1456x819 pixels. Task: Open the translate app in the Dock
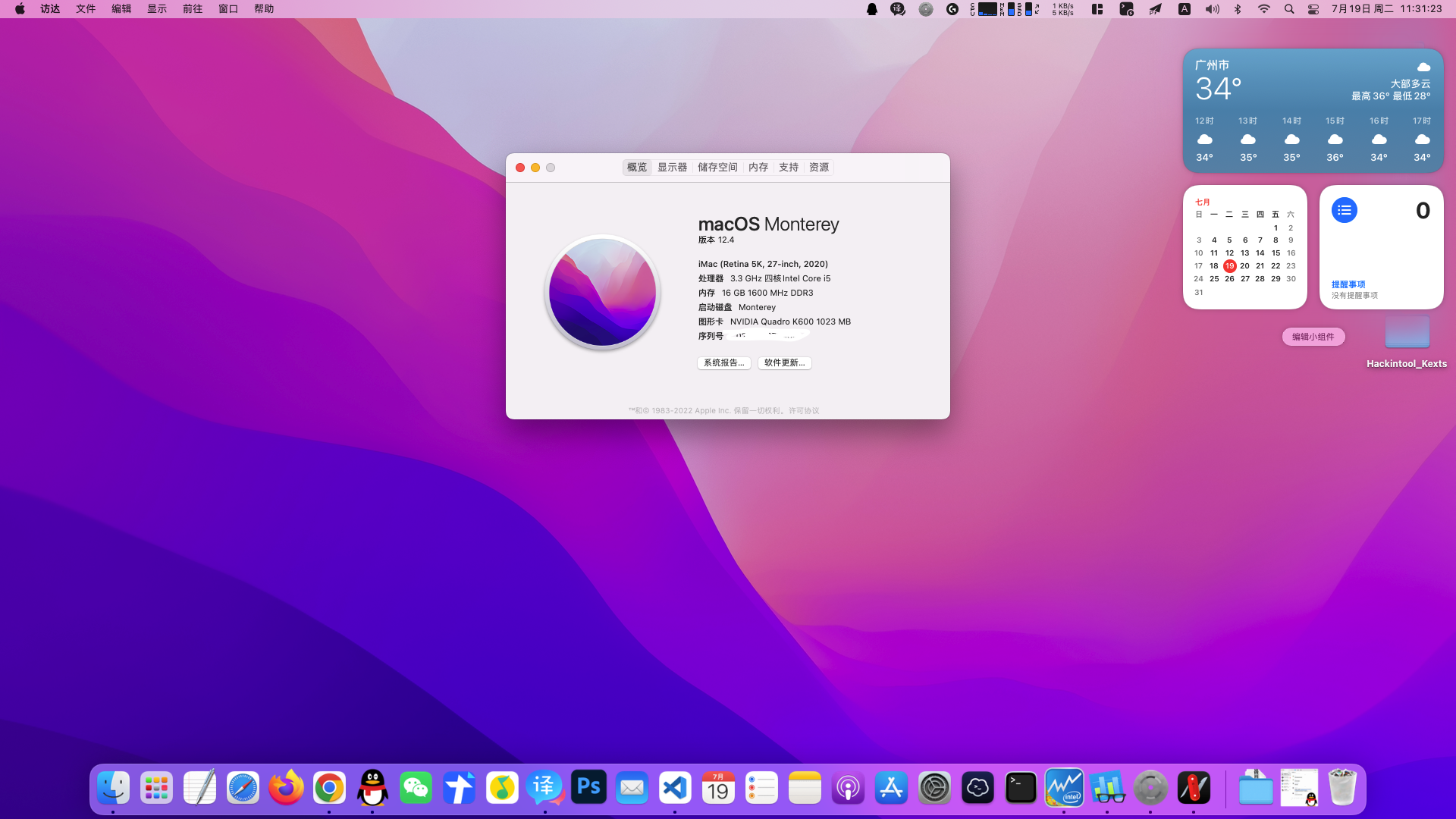[x=545, y=788]
